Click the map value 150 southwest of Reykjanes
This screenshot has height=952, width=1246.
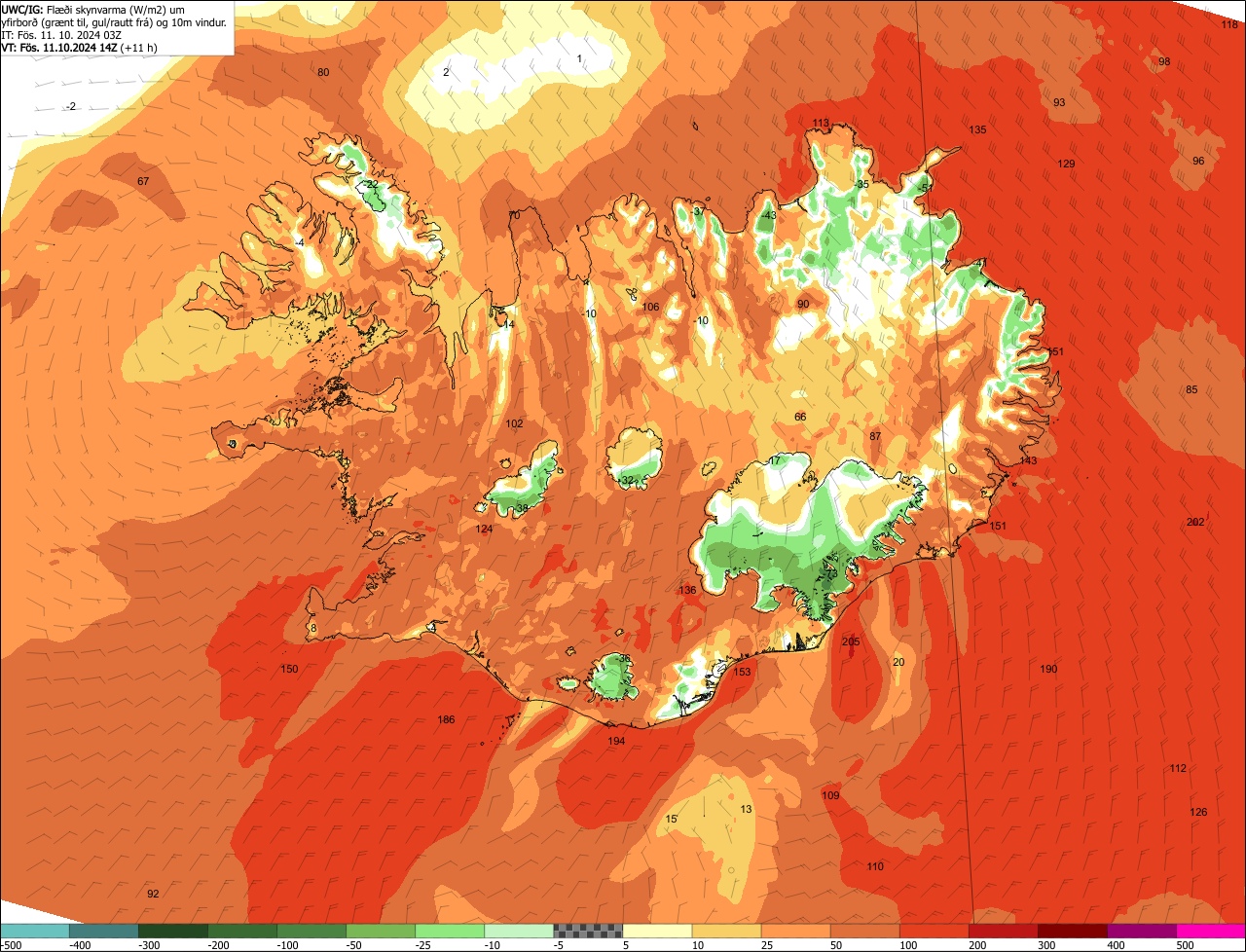coord(289,669)
